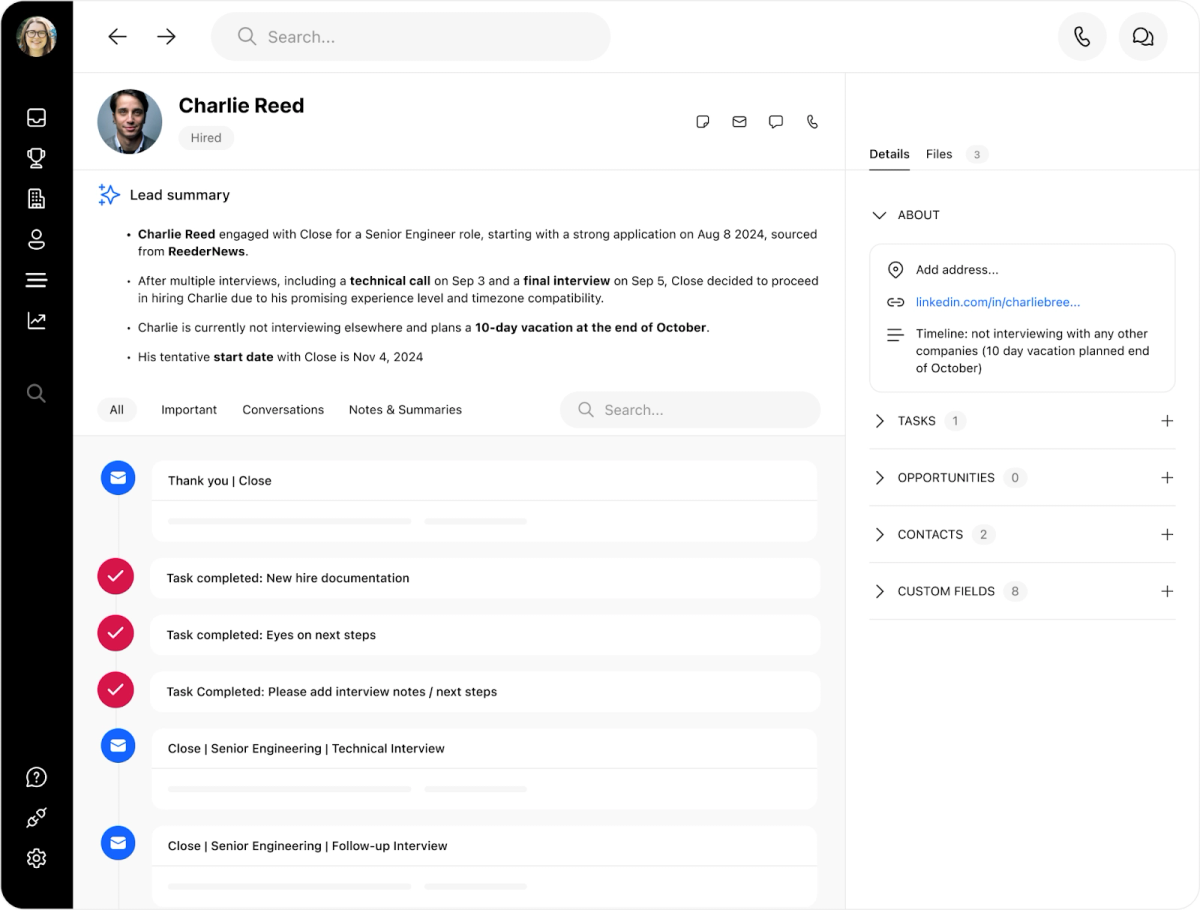This screenshot has width=1200, height=910.
Task: Open the phone dialer button at top right
Action: [x=1082, y=37]
